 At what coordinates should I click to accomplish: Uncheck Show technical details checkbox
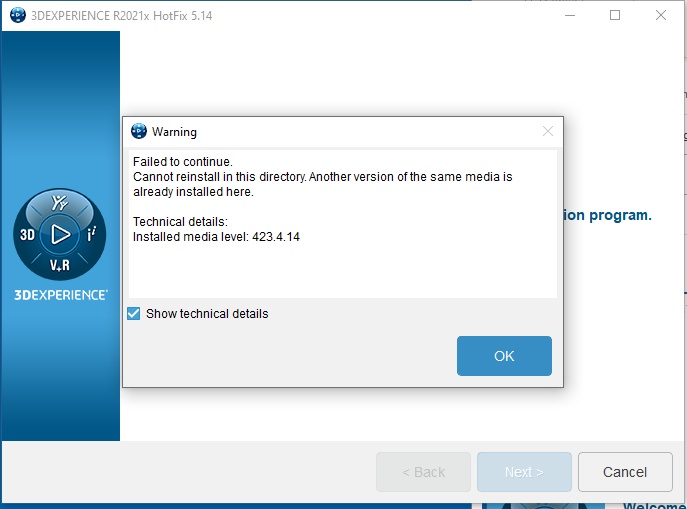(134, 314)
